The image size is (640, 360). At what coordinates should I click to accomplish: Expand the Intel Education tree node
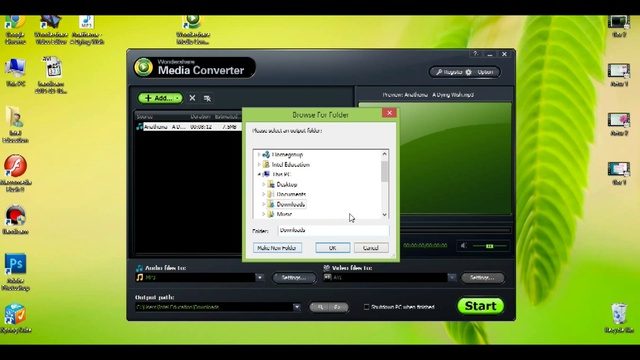[x=258, y=164]
